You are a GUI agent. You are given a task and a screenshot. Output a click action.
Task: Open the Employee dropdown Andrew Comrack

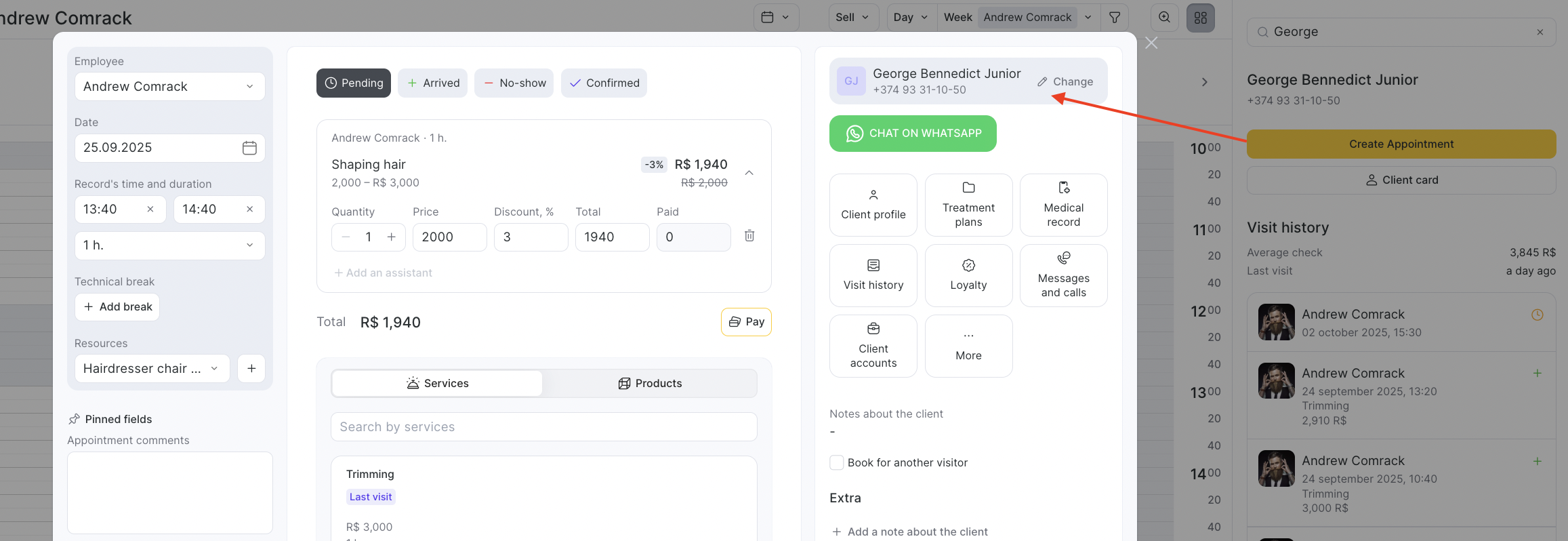point(169,87)
